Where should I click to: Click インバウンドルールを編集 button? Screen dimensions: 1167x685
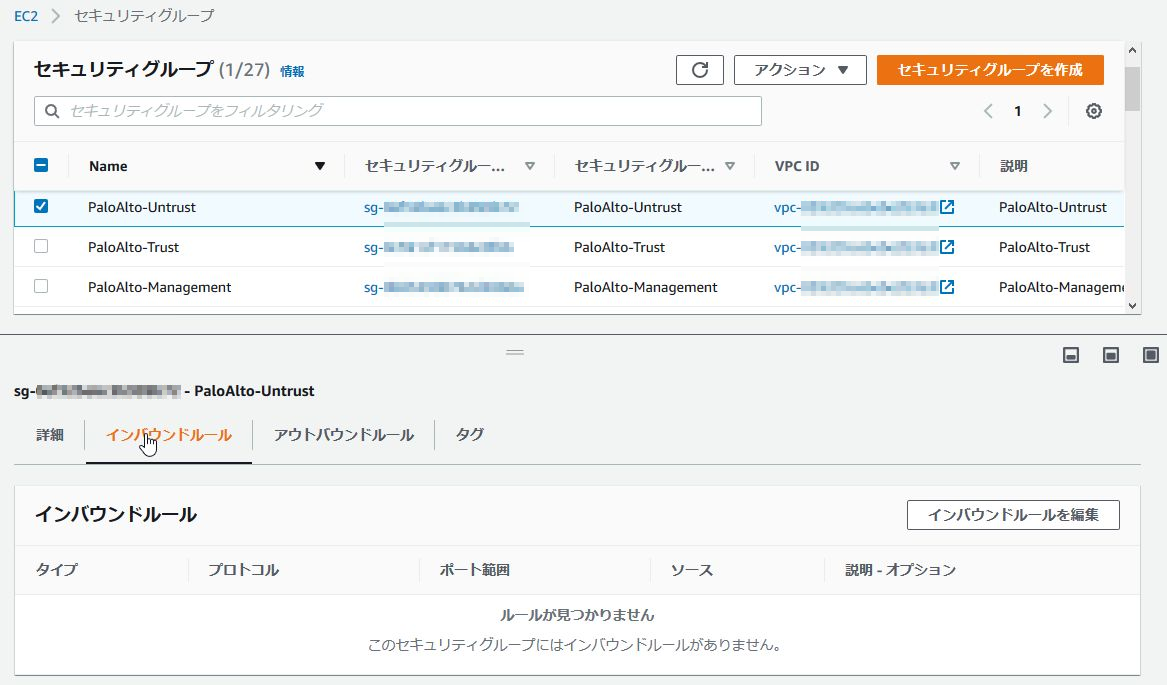click(1012, 515)
